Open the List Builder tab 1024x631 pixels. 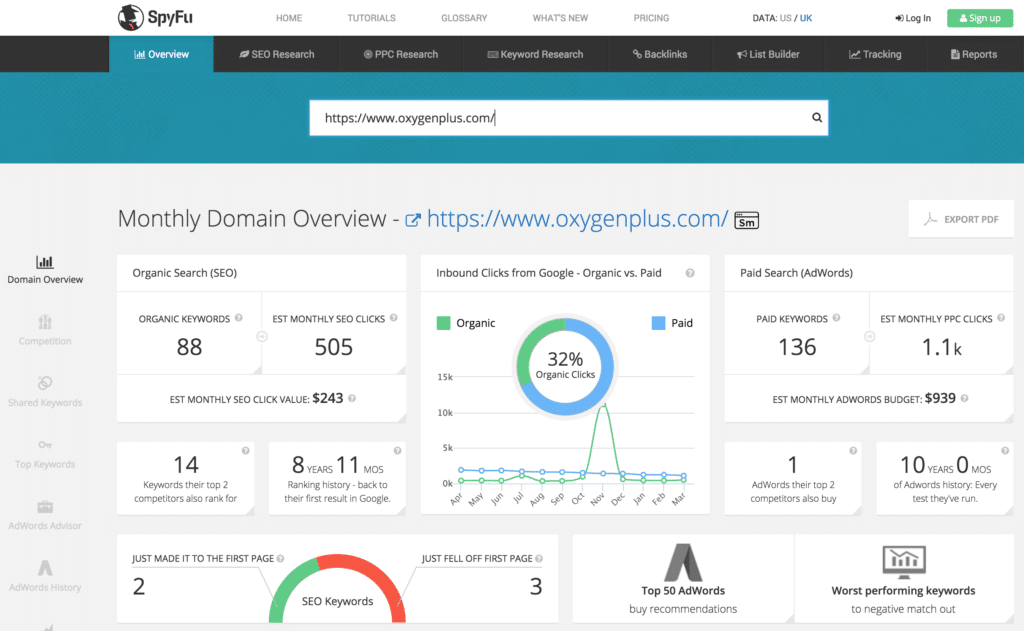pyautogui.click(x=768, y=54)
